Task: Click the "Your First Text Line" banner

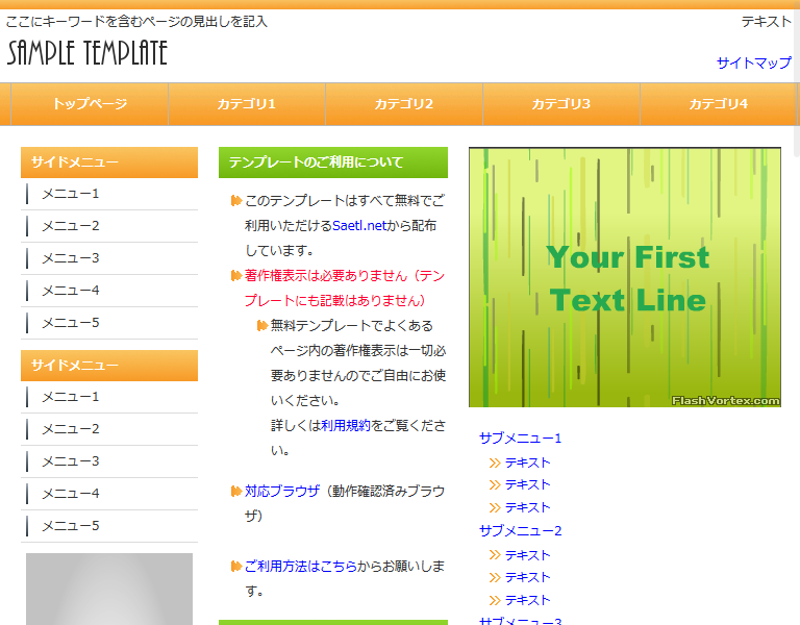Action: coord(626,277)
